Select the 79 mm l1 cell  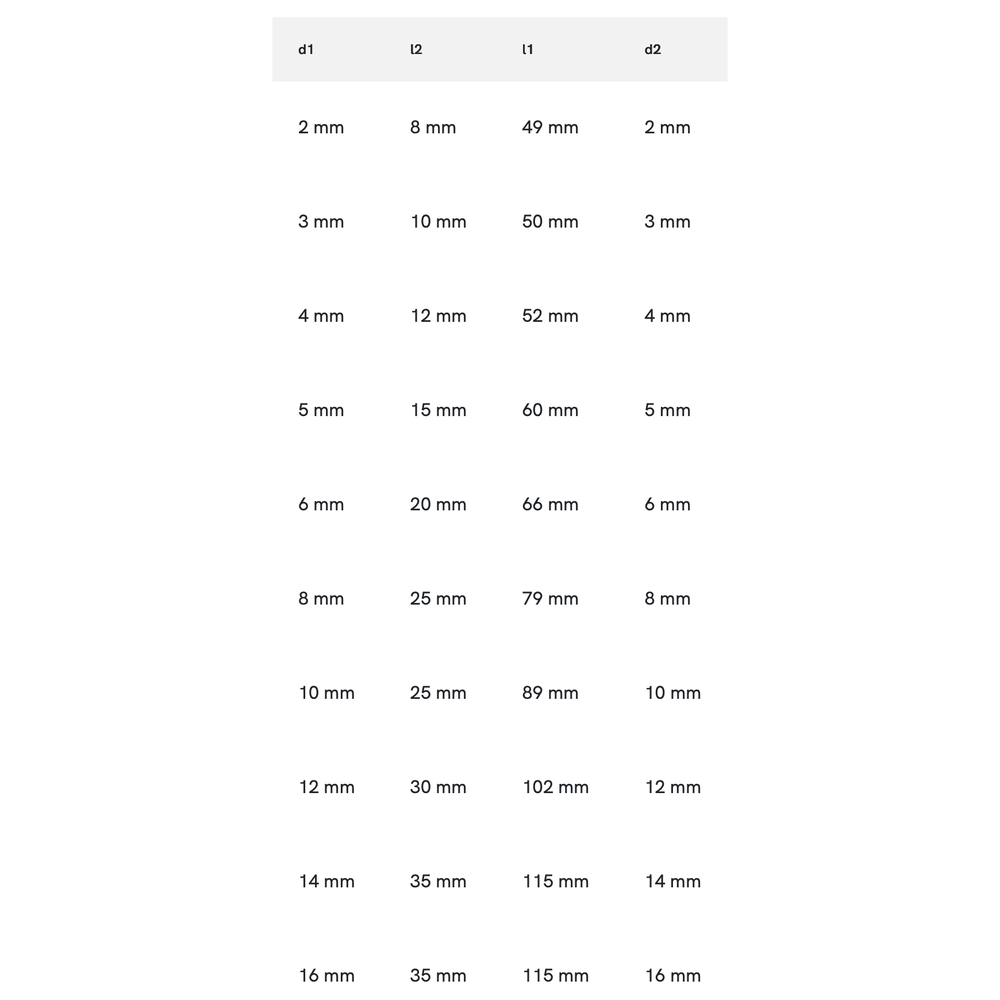click(x=550, y=599)
